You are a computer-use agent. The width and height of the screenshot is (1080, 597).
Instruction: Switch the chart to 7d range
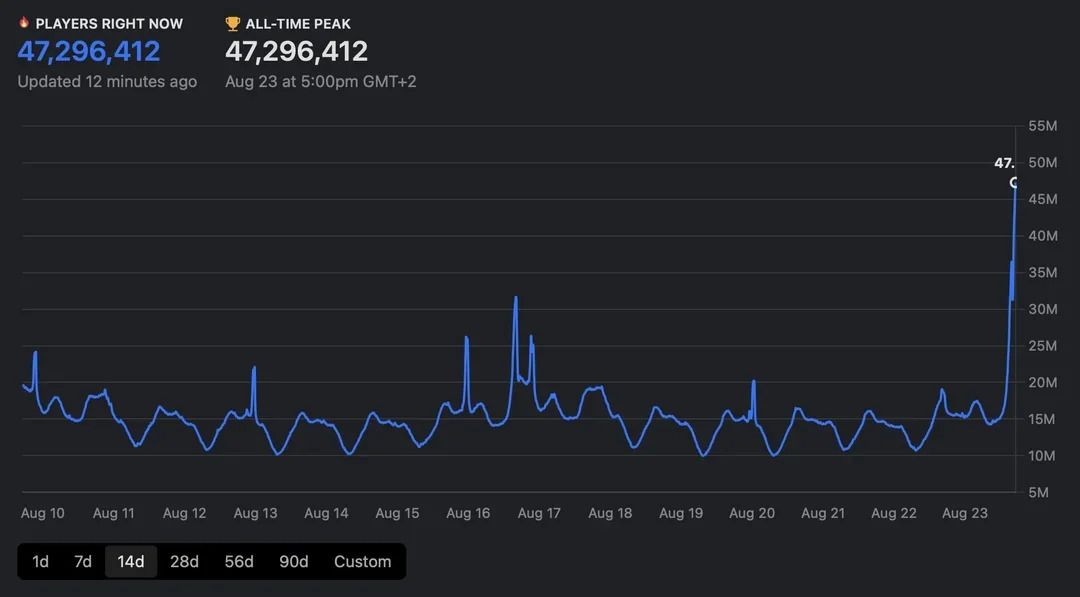[83, 561]
